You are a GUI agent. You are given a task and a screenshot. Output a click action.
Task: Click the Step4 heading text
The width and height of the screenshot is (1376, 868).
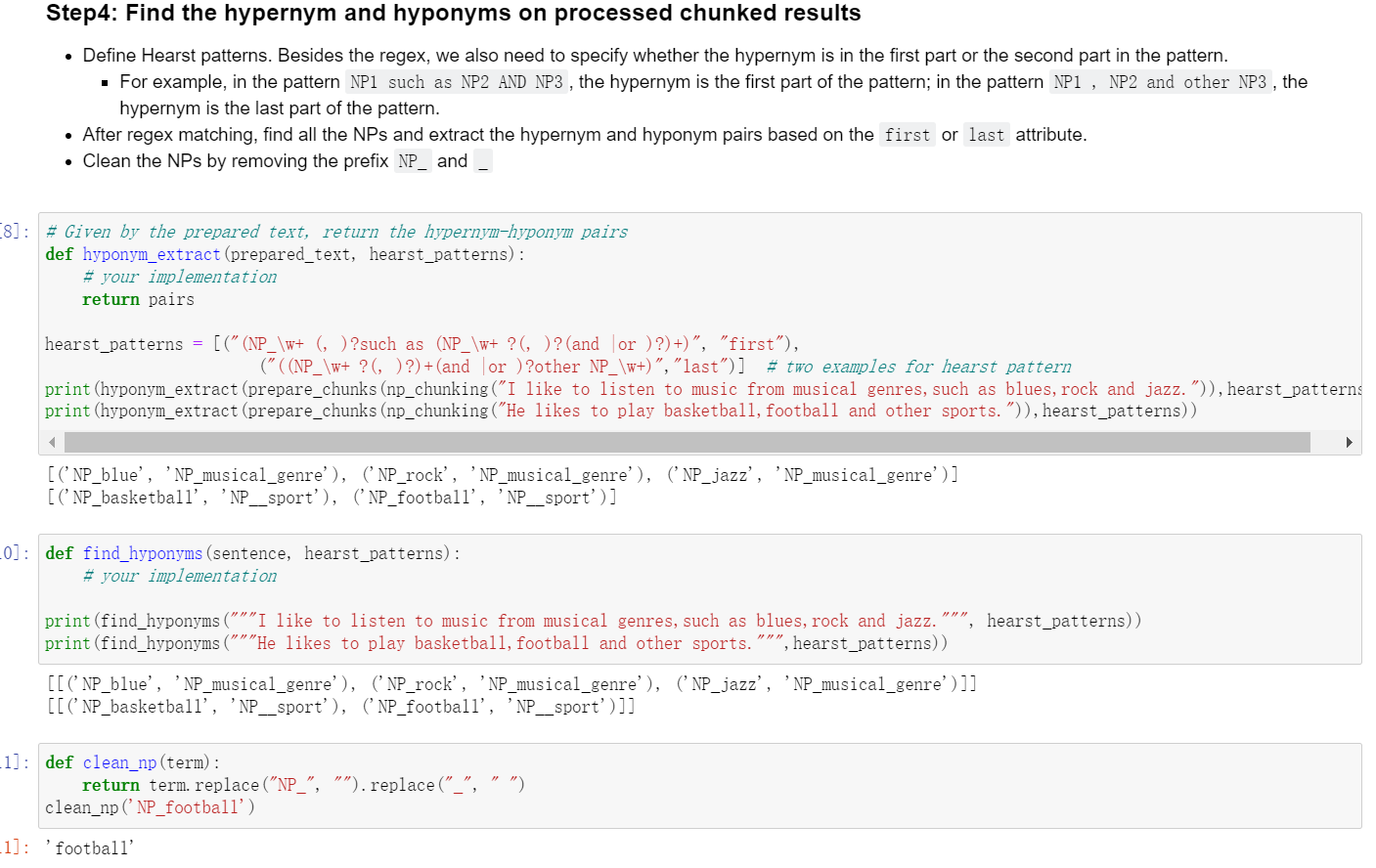click(x=438, y=14)
